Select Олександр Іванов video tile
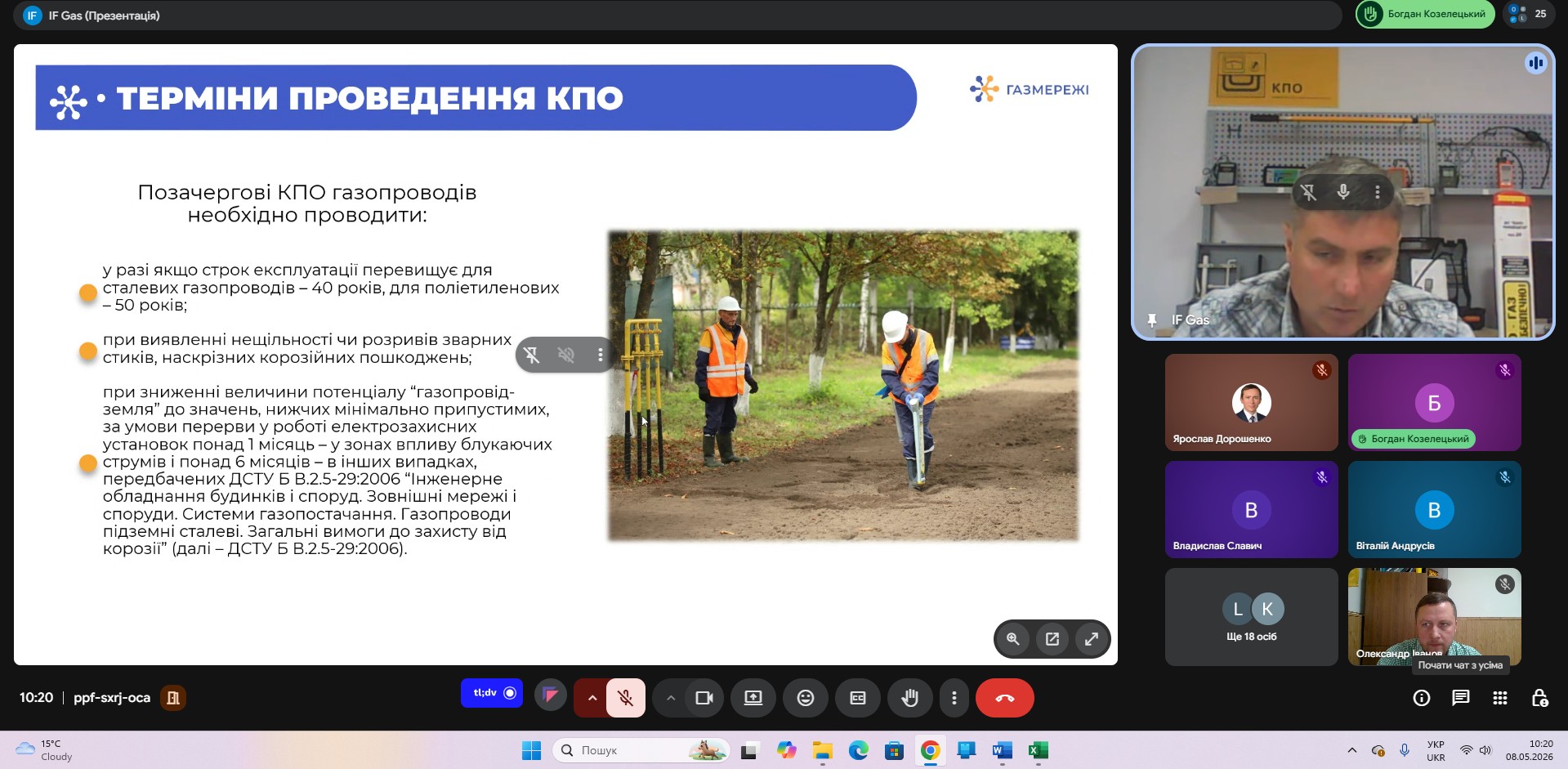The height and width of the screenshot is (769, 1568). click(1435, 617)
